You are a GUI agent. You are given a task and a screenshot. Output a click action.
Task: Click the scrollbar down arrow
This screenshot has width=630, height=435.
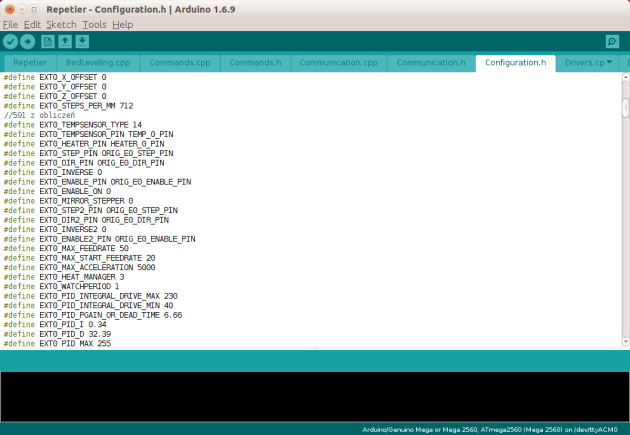(x=625, y=342)
